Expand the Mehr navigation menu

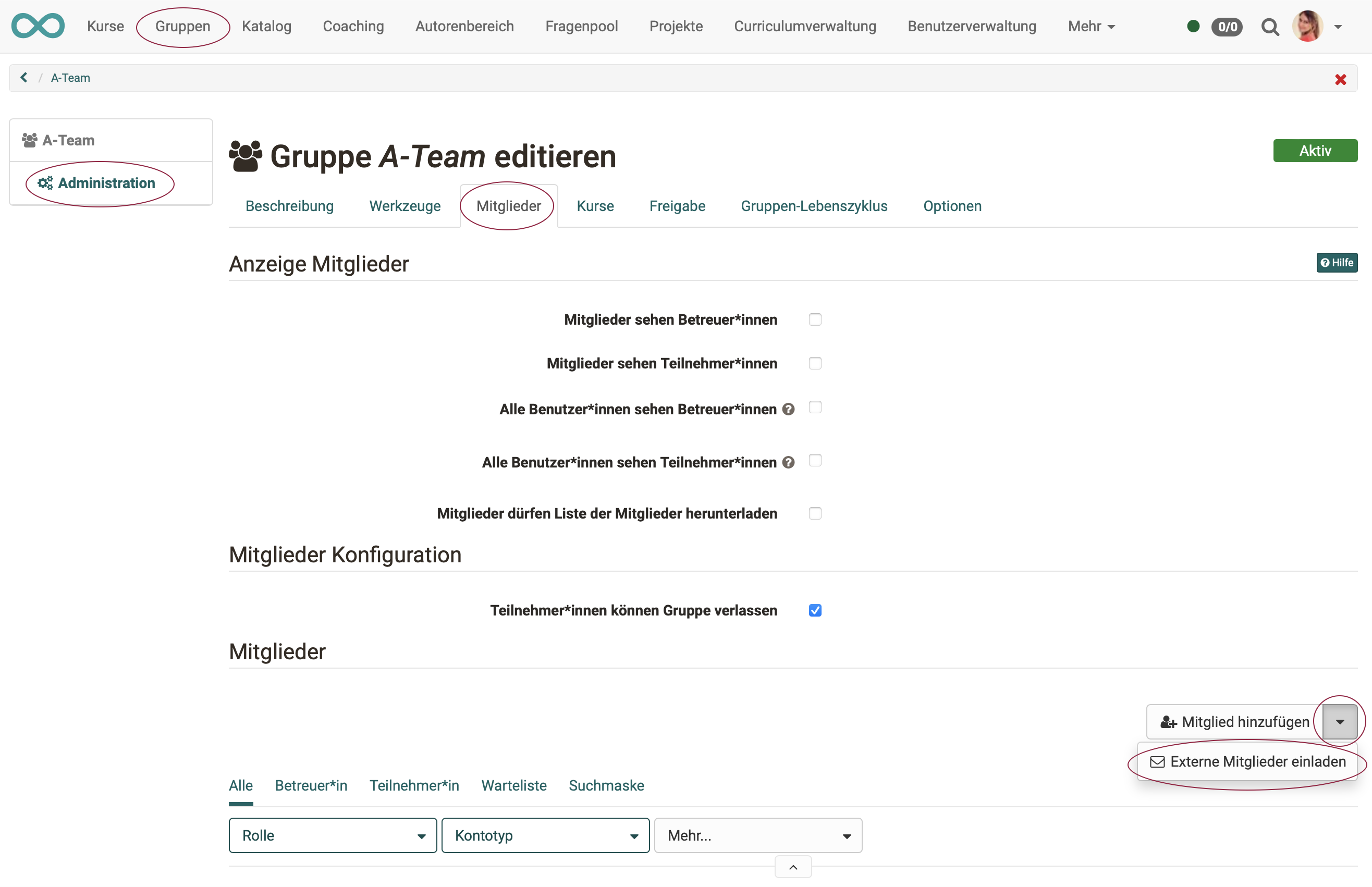coord(1091,27)
